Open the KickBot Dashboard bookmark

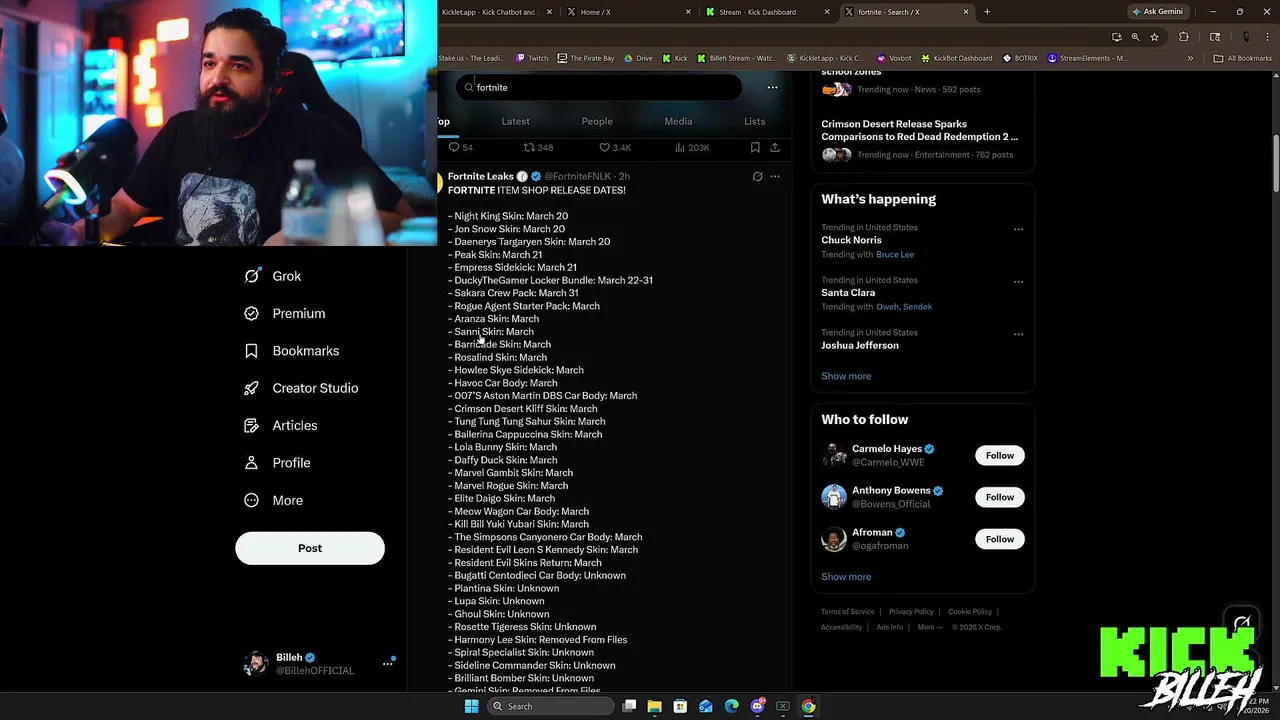[956, 58]
